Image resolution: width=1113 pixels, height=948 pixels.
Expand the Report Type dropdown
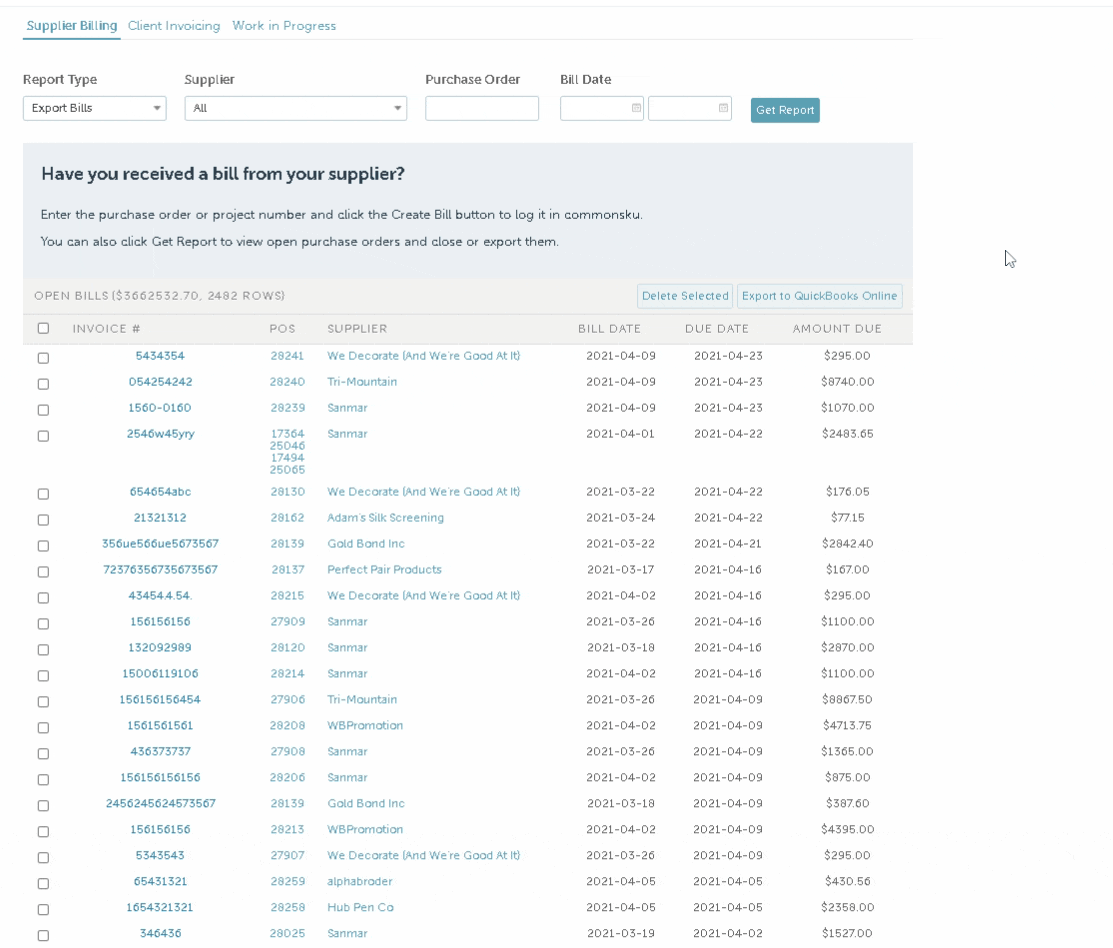(94, 108)
